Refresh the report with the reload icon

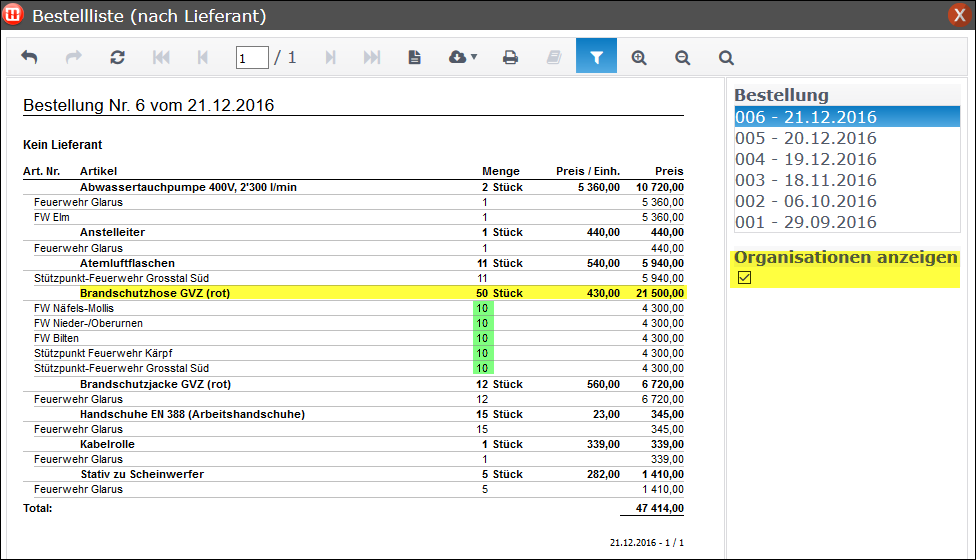117,58
